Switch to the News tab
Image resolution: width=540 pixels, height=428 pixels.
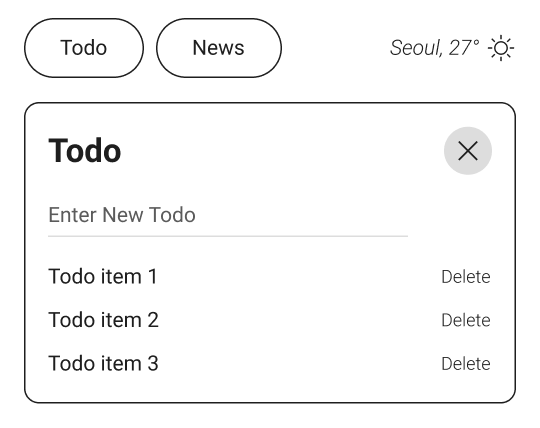click(219, 48)
